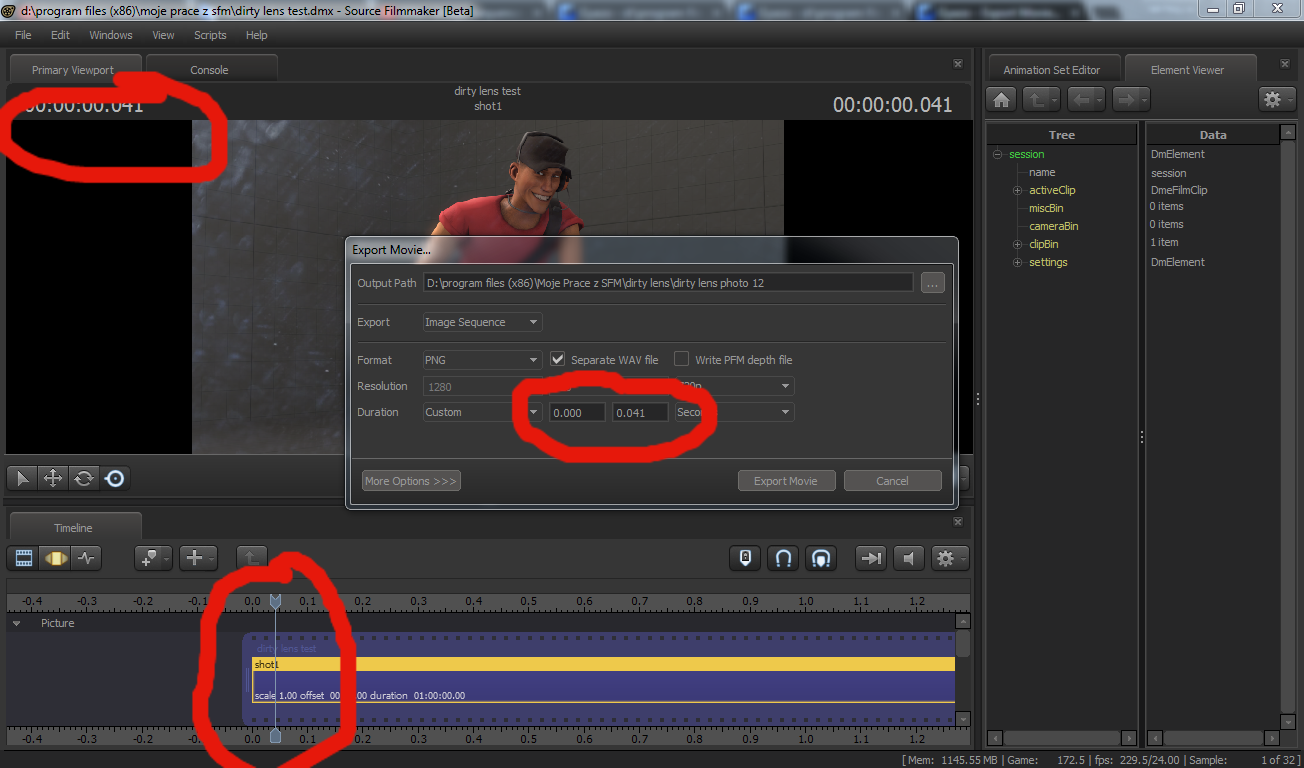
Task: Click the playhead marker on upper timeline ruler
Action: [276, 601]
